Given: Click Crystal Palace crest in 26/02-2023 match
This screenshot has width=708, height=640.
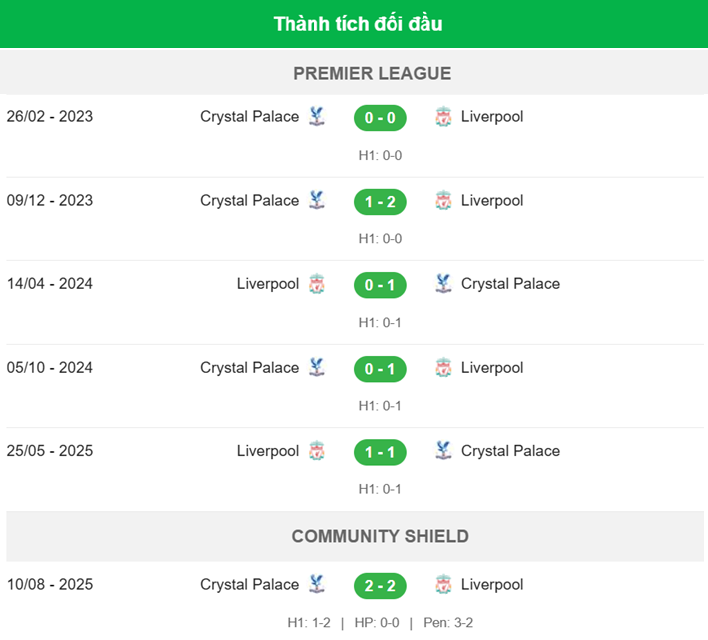Looking at the screenshot, I should pos(317,117).
